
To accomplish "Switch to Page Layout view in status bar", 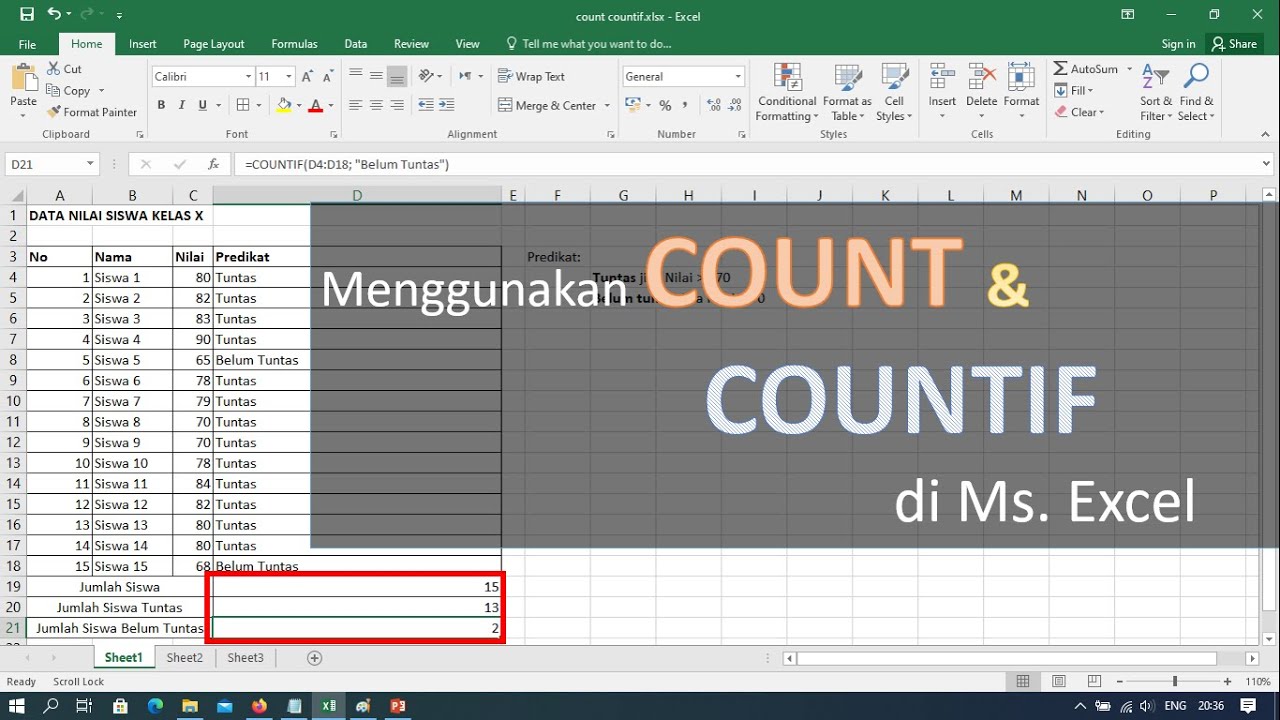I will click(x=1059, y=681).
